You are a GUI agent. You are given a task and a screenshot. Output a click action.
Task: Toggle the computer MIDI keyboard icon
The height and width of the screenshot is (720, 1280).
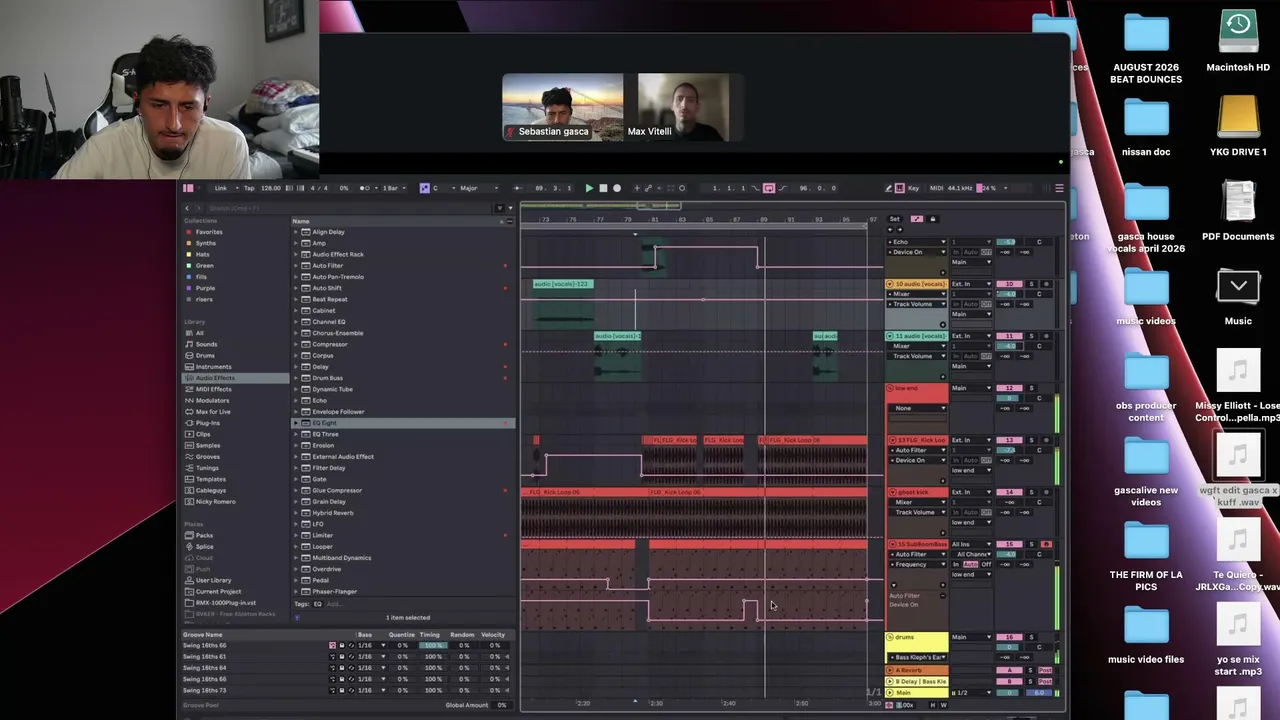900,188
